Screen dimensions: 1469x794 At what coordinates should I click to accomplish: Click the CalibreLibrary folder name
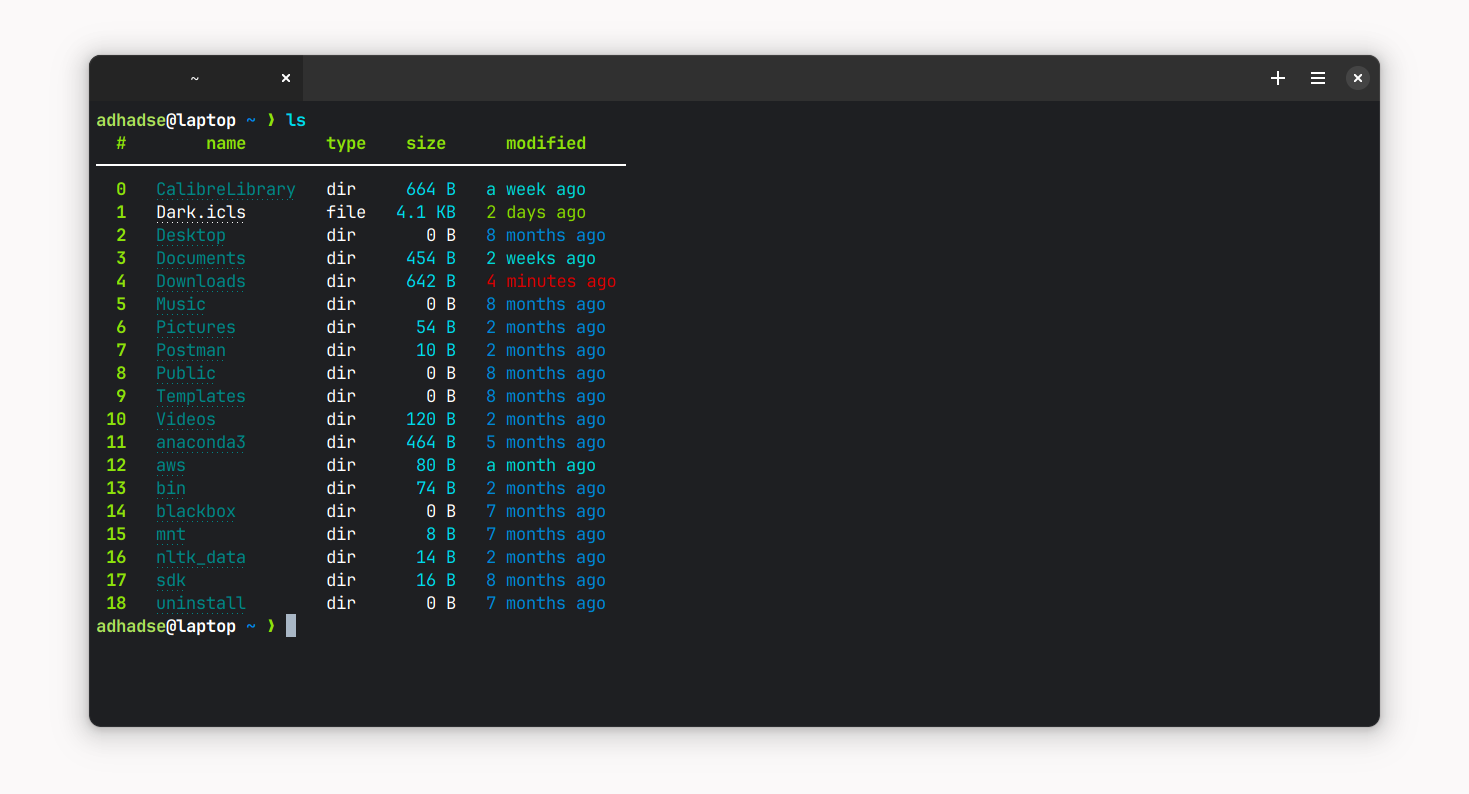click(225, 188)
